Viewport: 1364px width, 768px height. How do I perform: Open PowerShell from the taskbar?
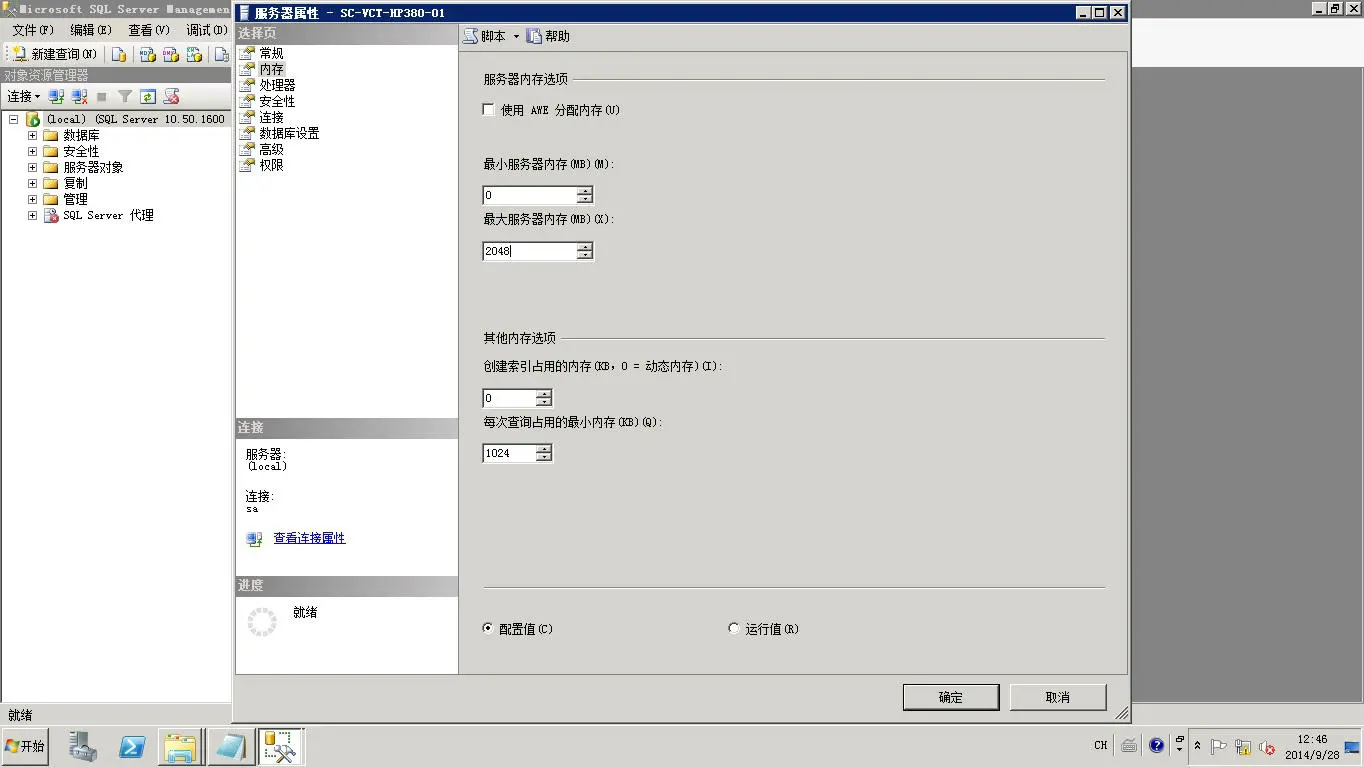[x=132, y=747]
